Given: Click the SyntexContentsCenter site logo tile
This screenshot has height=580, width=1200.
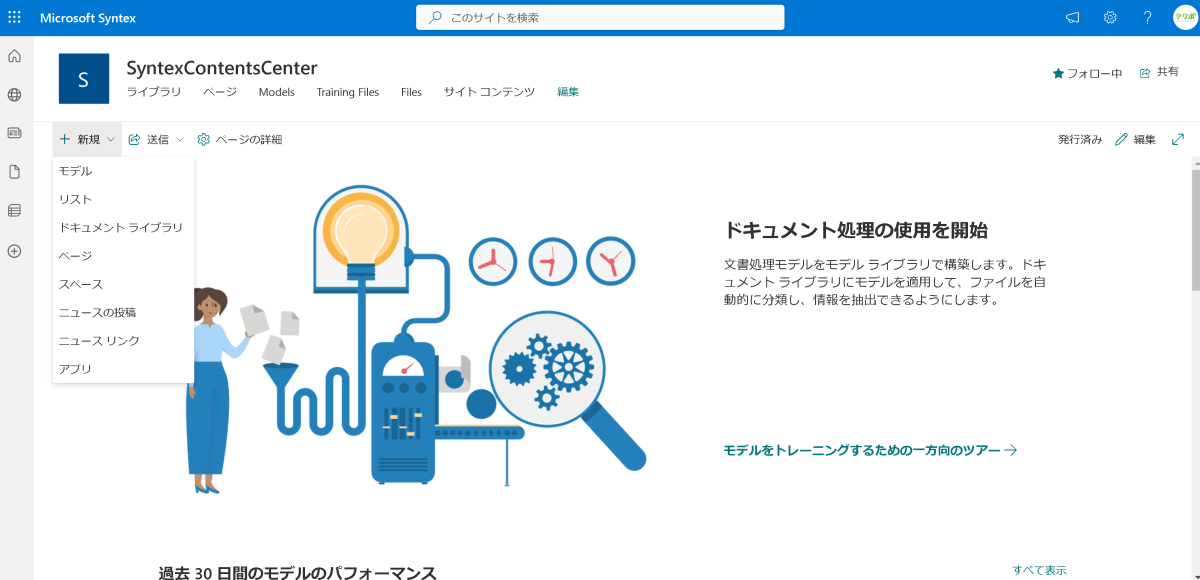Looking at the screenshot, I should pyautogui.click(x=84, y=79).
